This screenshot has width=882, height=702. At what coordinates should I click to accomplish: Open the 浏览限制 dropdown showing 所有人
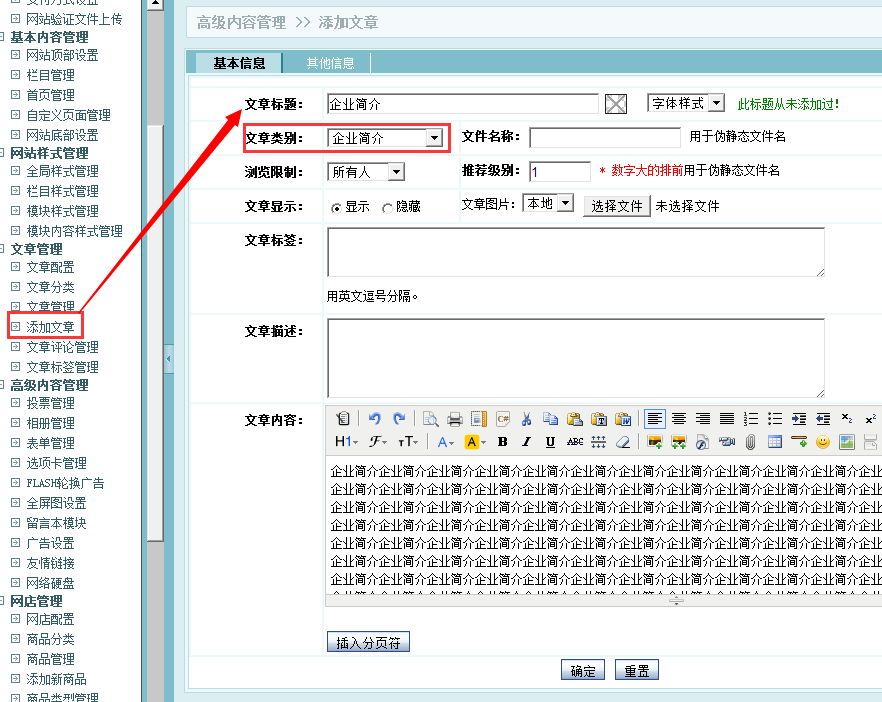(x=396, y=172)
